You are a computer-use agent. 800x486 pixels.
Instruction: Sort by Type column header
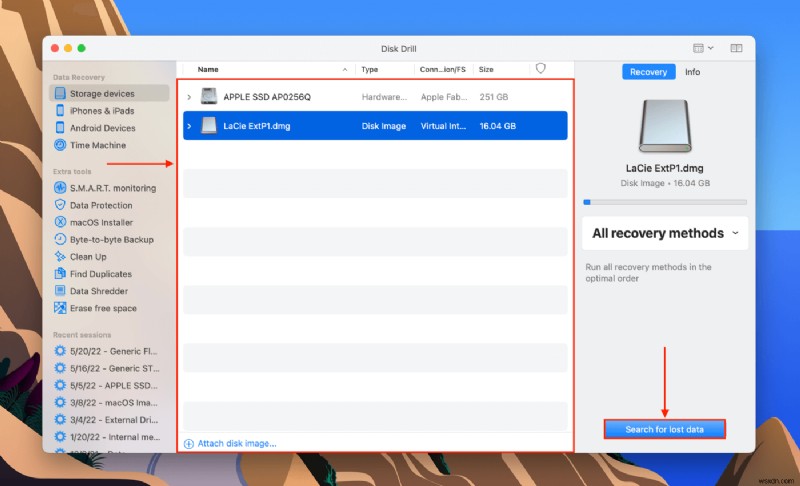click(x=369, y=69)
